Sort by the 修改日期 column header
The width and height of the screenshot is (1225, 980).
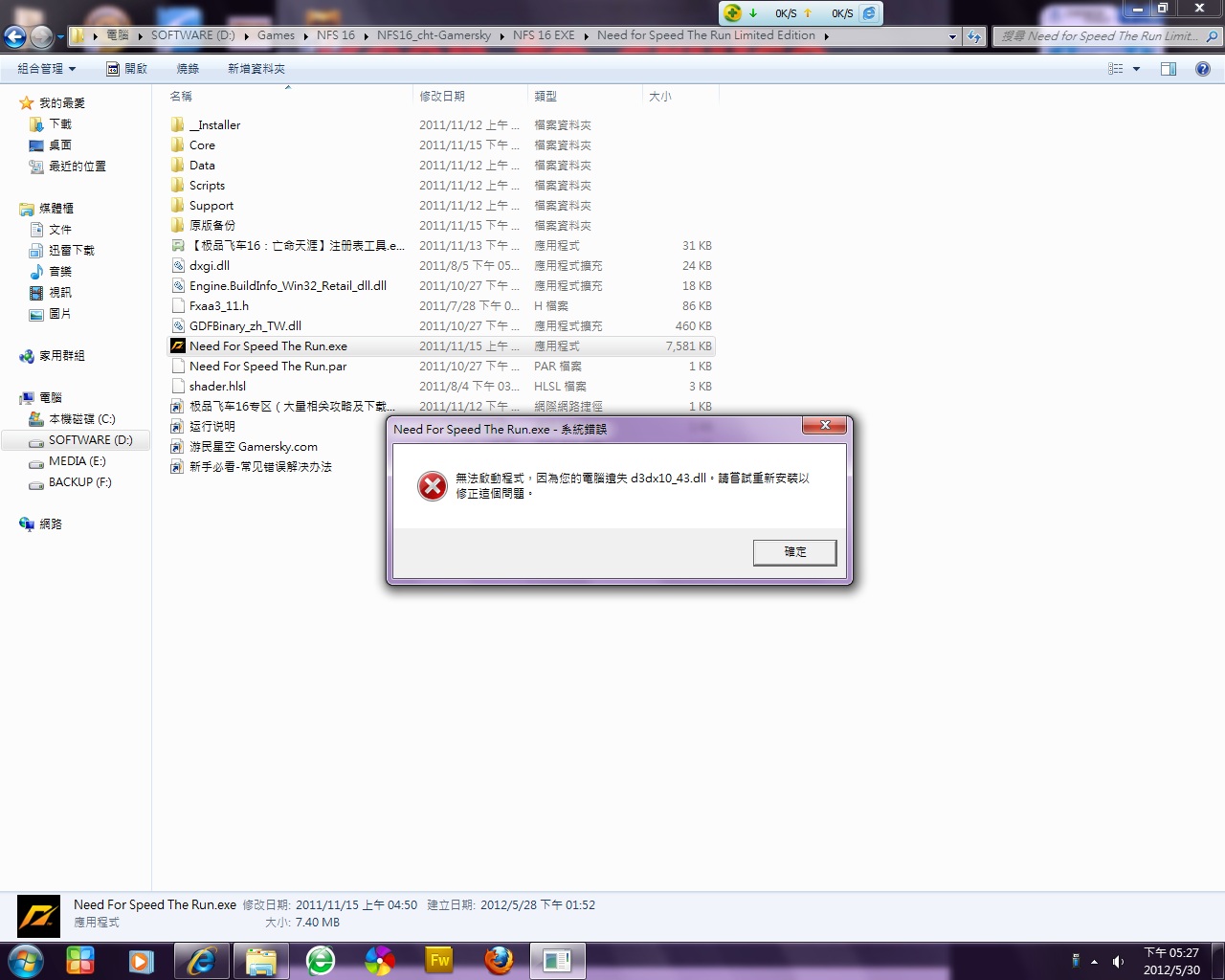click(471, 96)
